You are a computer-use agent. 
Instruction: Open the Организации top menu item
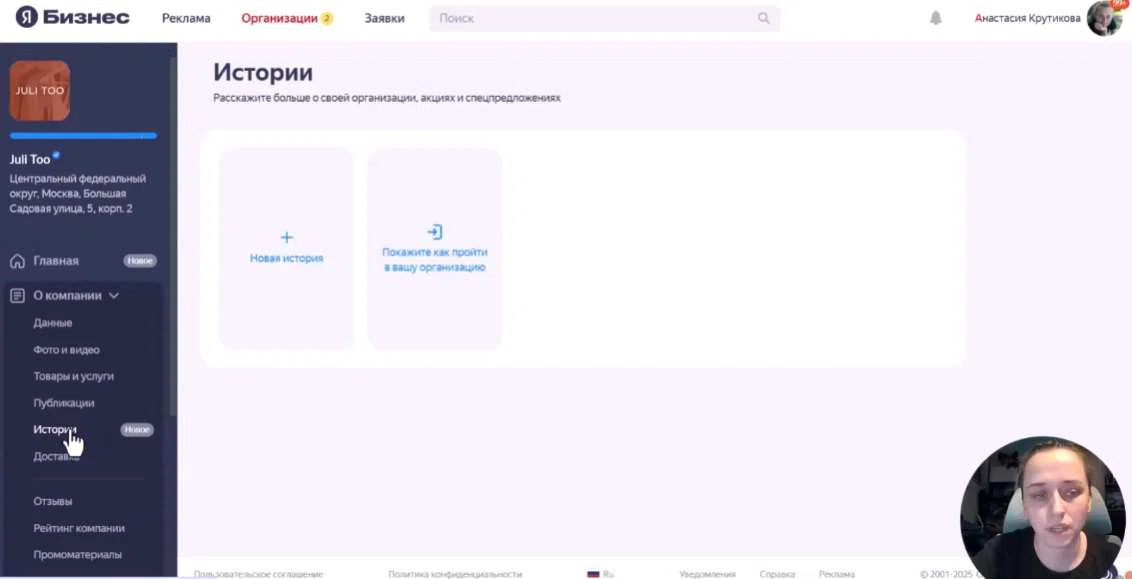click(279, 18)
